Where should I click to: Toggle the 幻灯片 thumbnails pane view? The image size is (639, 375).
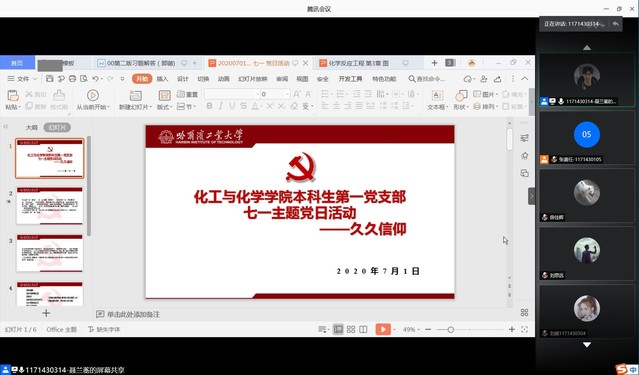coord(57,128)
